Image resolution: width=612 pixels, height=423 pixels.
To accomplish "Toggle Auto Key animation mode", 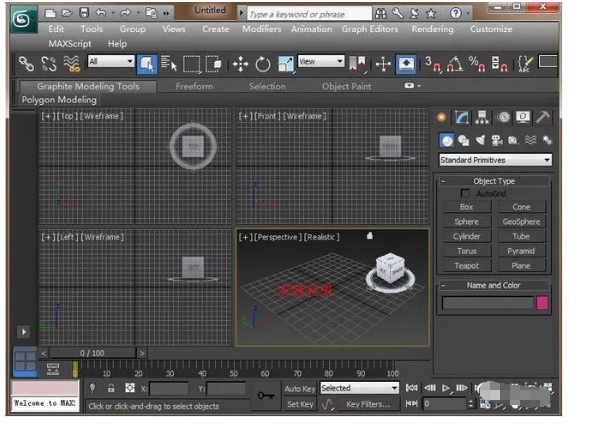I will coord(300,389).
